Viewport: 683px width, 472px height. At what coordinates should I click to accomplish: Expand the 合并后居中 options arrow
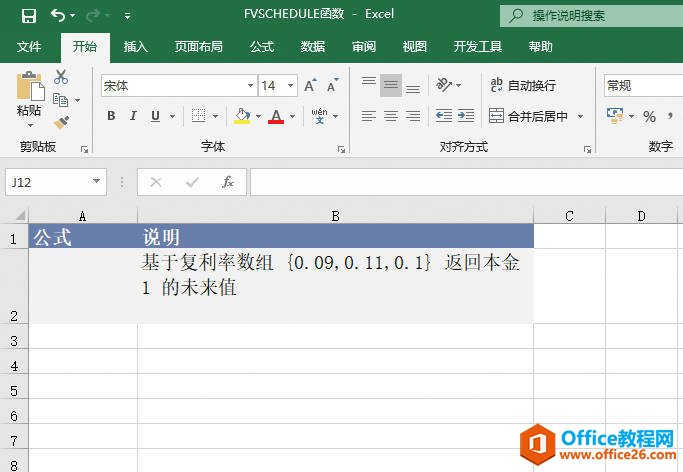pos(580,116)
